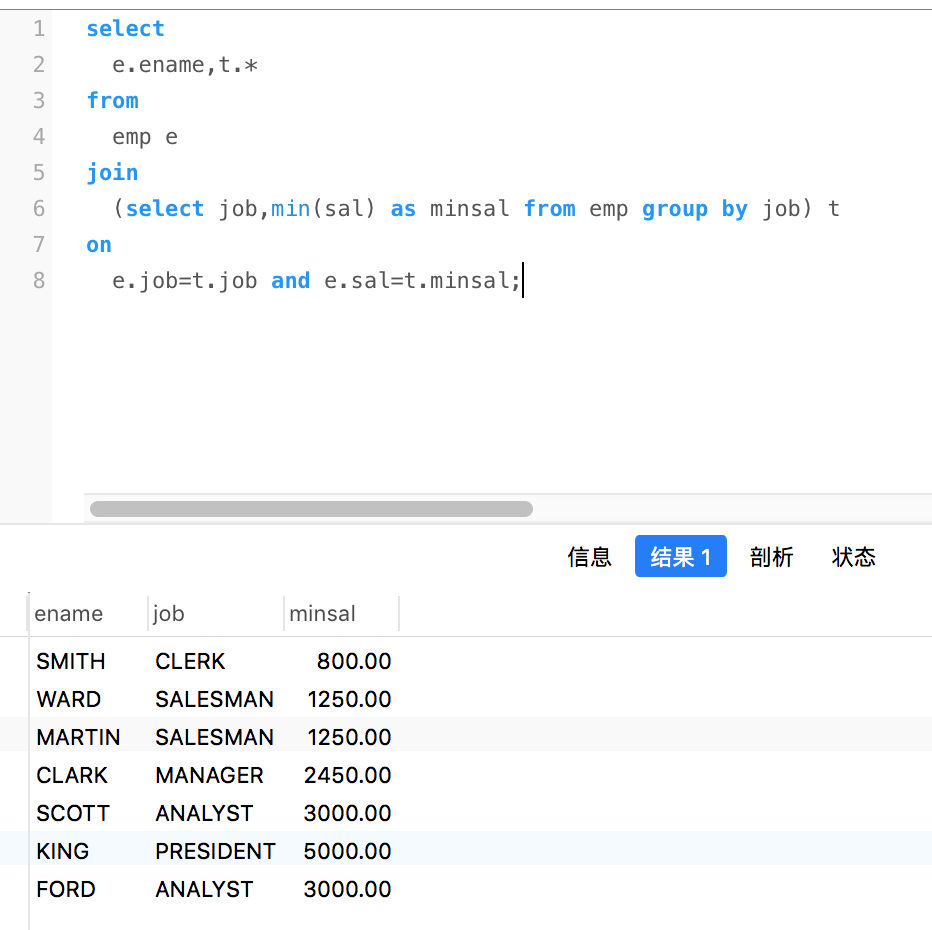This screenshot has width=932, height=930.
Task: Select the 结果 1 tab
Action: 681,556
